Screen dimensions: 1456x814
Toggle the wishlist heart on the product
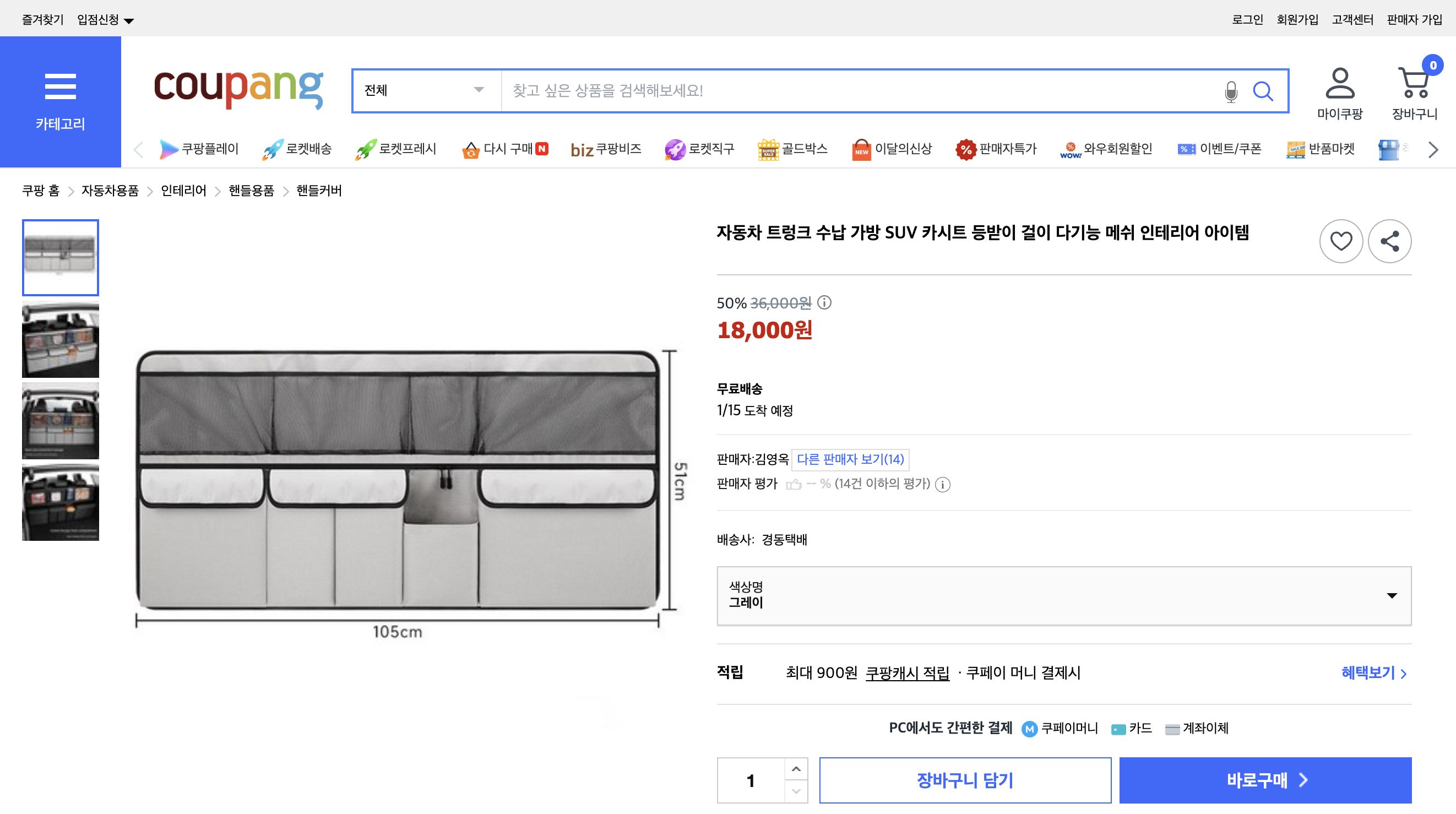(1341, 241)
